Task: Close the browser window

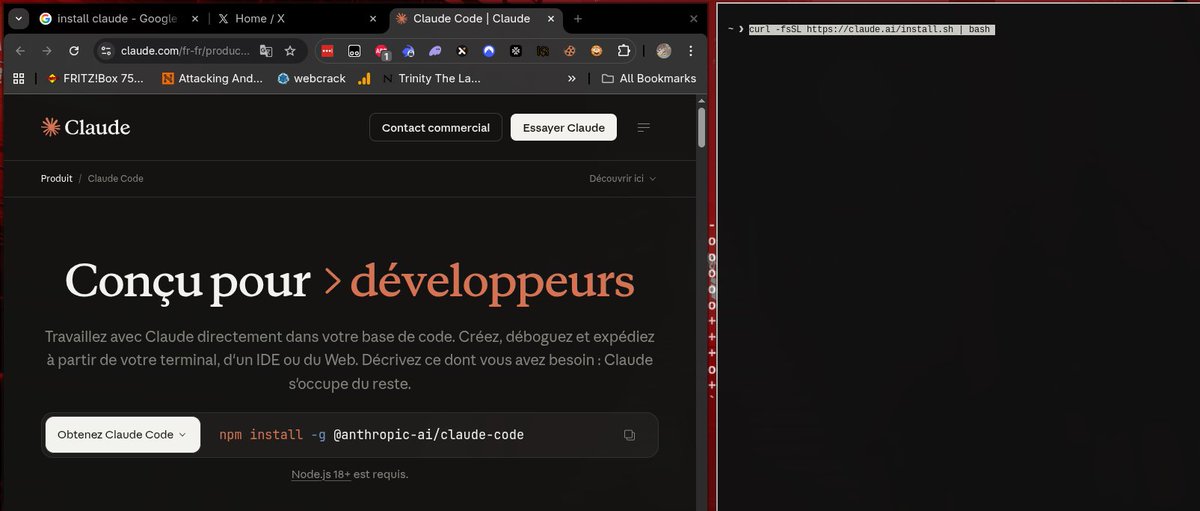Action: click(x=695, y=19)
